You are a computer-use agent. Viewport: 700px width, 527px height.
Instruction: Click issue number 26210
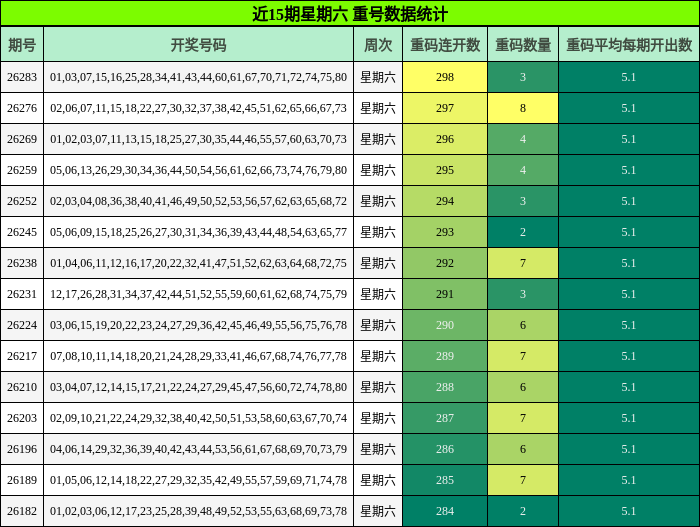pos(22,387)
